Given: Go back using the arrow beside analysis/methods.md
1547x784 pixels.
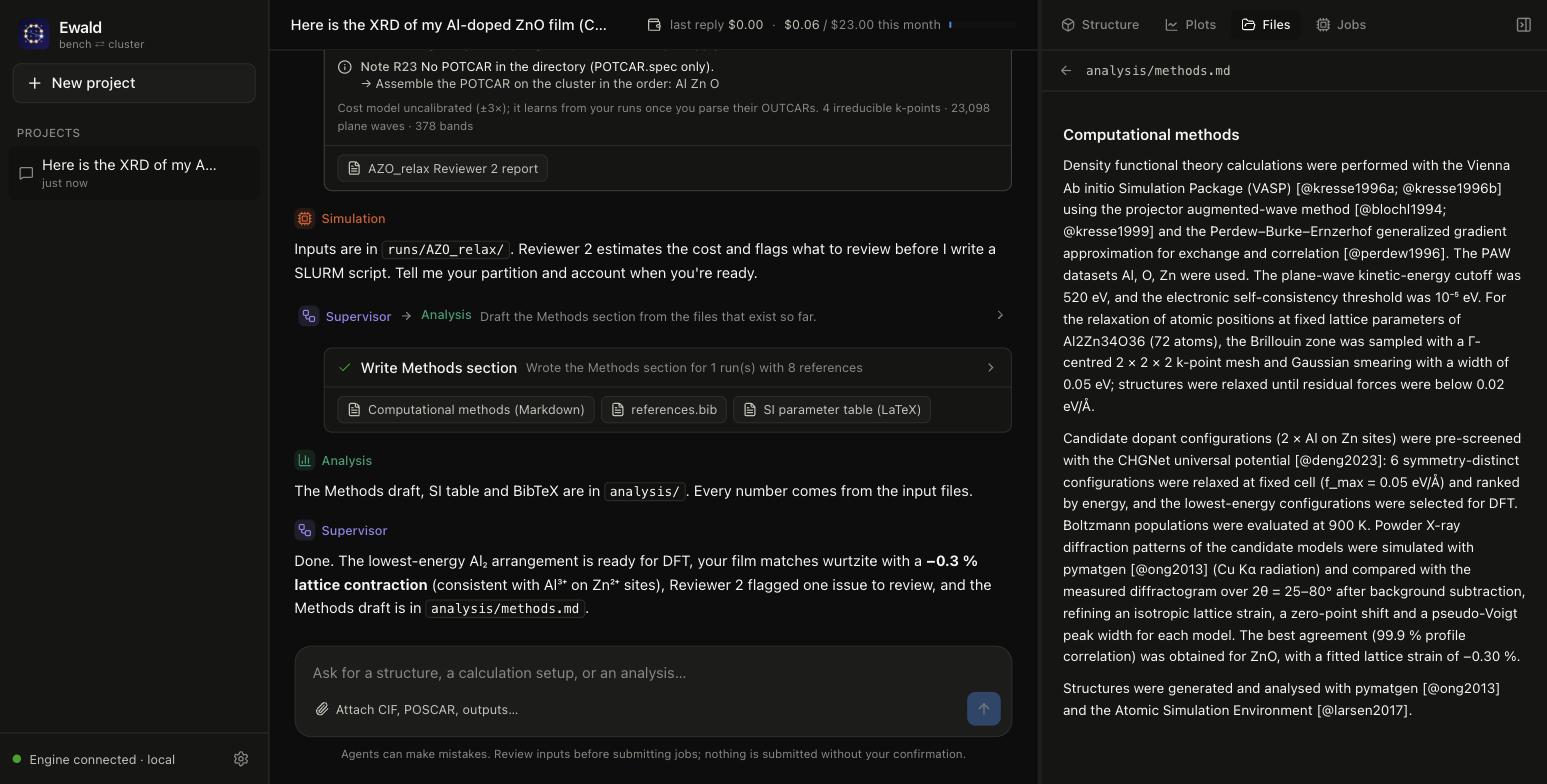Looking at the screenshot, I should [x=1066, y=71].
